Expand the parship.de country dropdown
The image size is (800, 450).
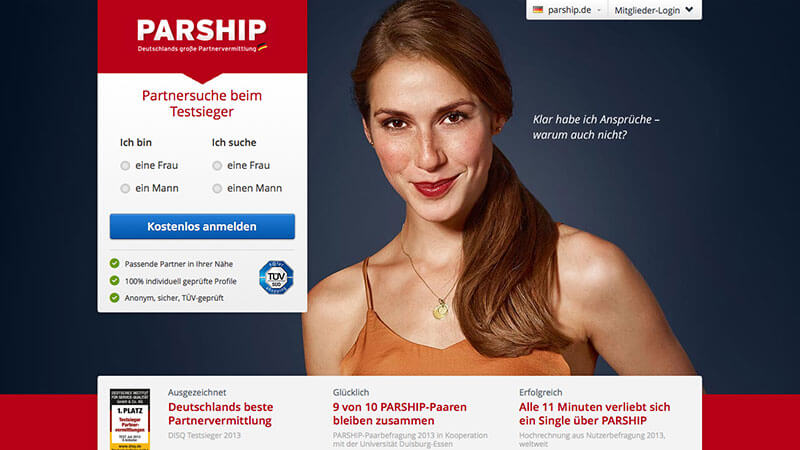(x=567, y=10)
